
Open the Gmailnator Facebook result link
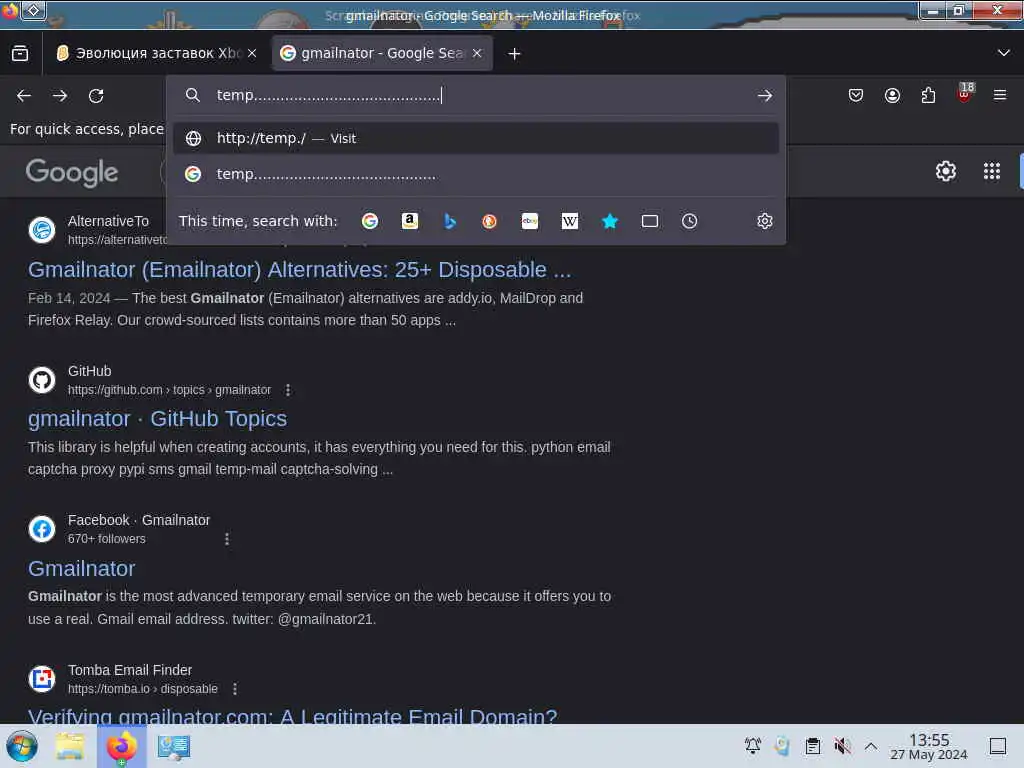click(82, 569)
